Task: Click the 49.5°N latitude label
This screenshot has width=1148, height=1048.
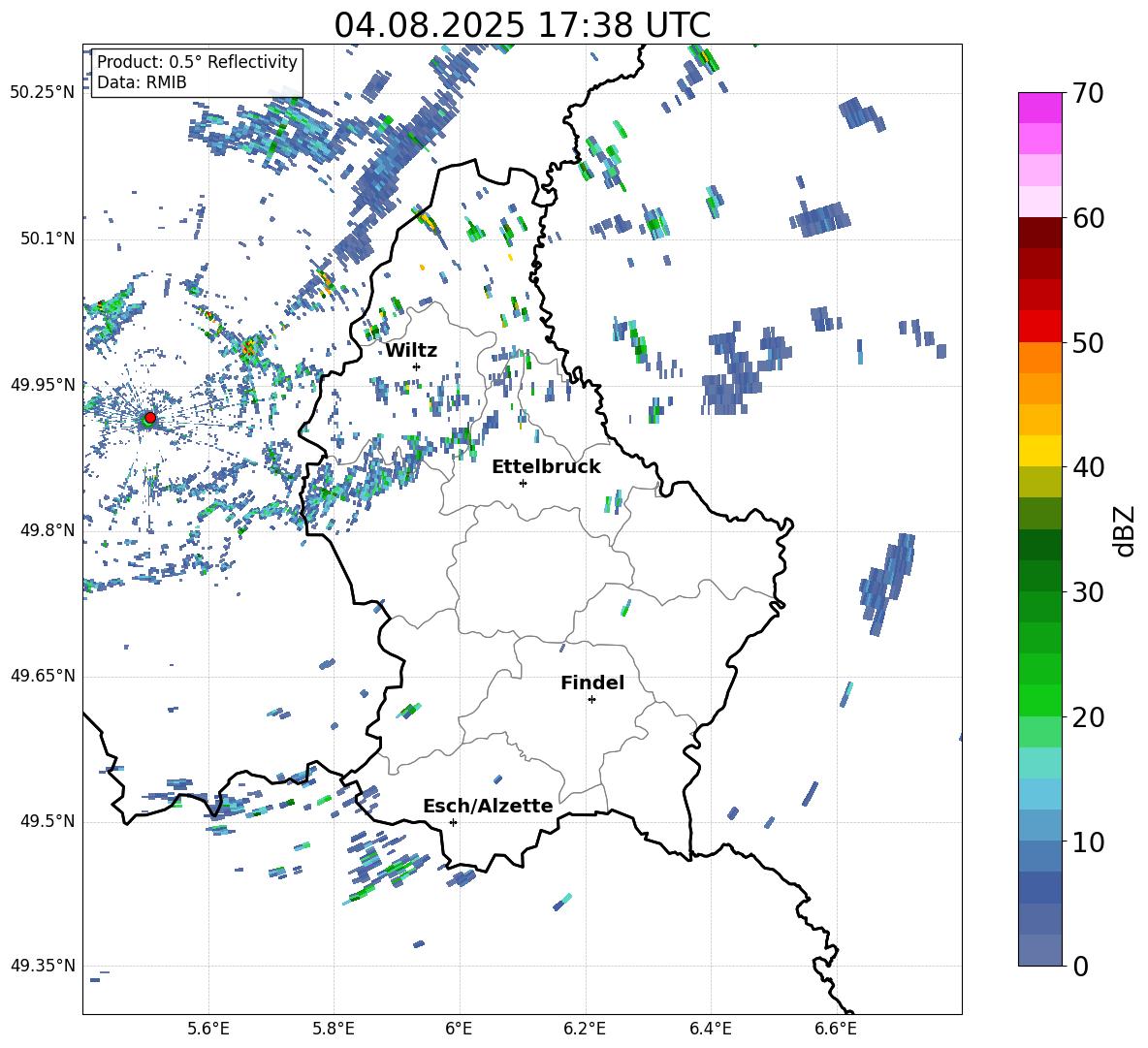Action: 47,820
